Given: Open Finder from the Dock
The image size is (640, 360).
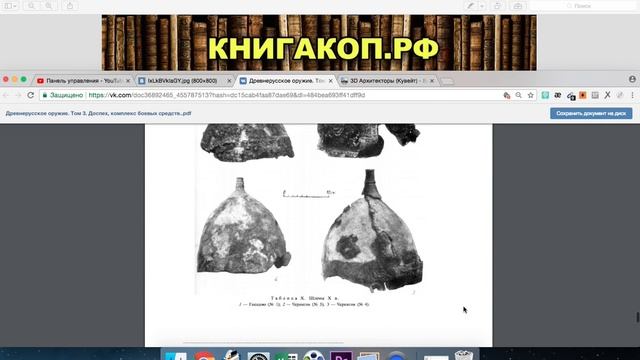Looking at the screenshot, I should [x=176, y=356].
